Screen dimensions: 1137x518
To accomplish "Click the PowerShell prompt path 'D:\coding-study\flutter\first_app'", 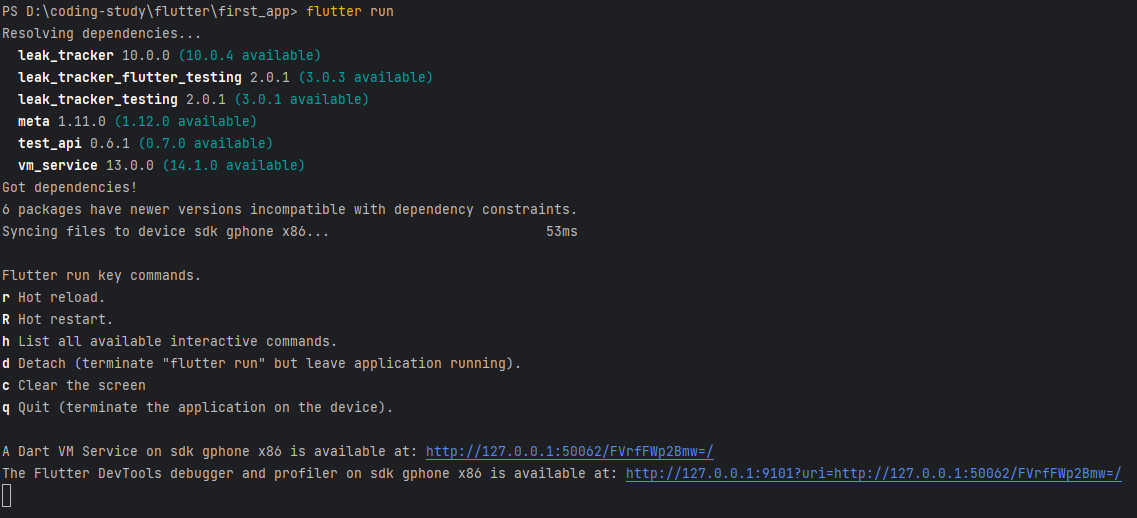I will pos(157,12).
